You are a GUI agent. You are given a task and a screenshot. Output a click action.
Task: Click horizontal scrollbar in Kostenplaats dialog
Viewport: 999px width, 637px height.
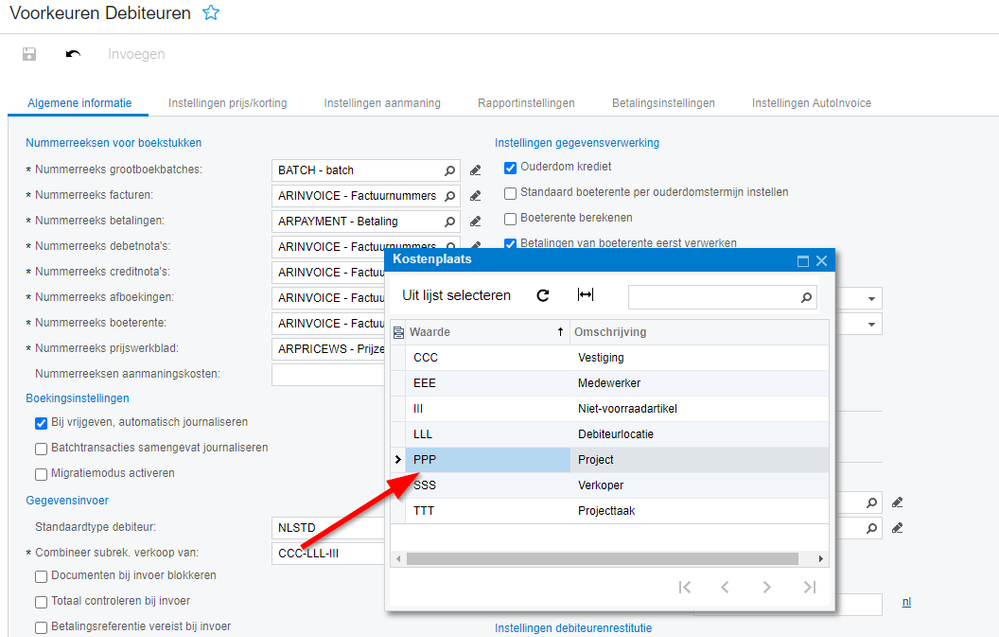tap(602, 559)
